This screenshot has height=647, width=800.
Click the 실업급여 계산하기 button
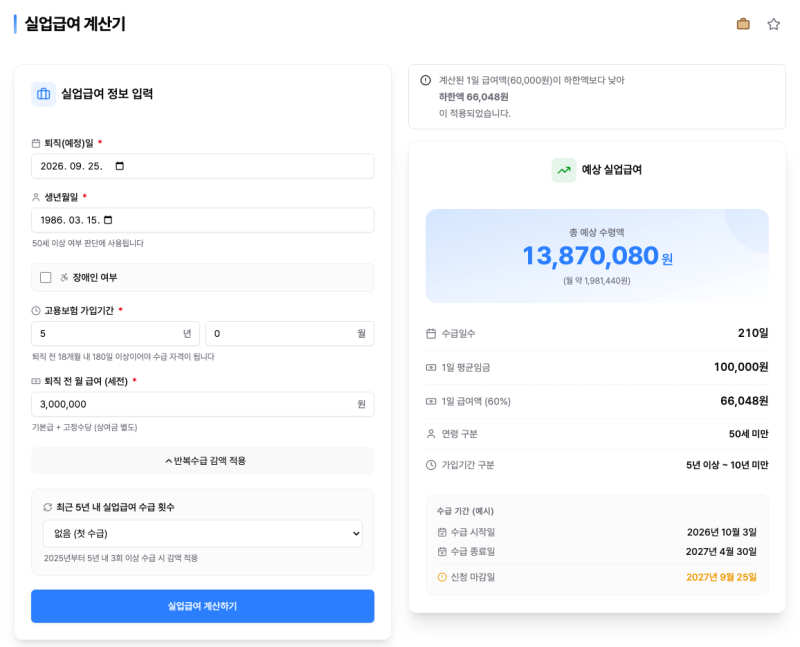[203, 606]
